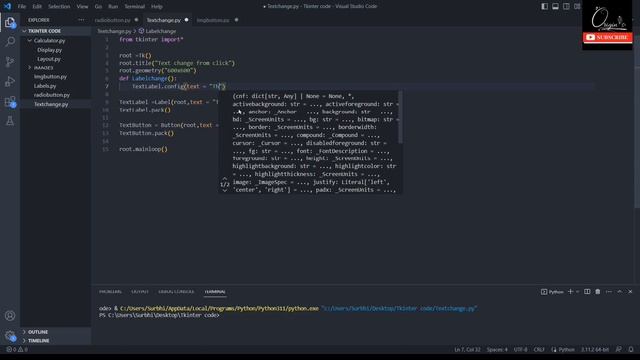Open Explorer's three-dot more actions menu
Viewport: 640px width, 360px height.
[81, 20]
